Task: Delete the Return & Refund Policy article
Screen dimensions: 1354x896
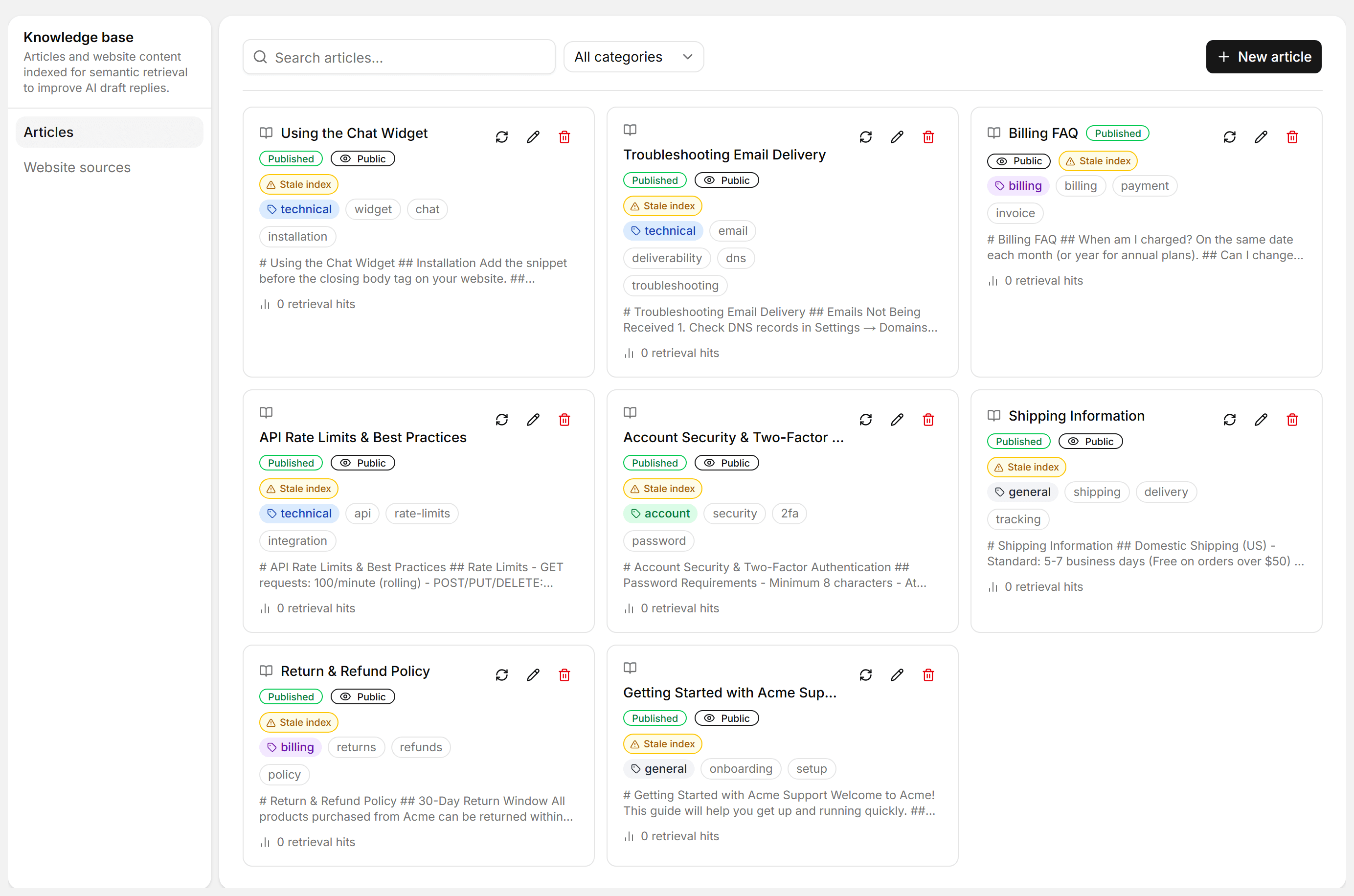Action: 564,675
